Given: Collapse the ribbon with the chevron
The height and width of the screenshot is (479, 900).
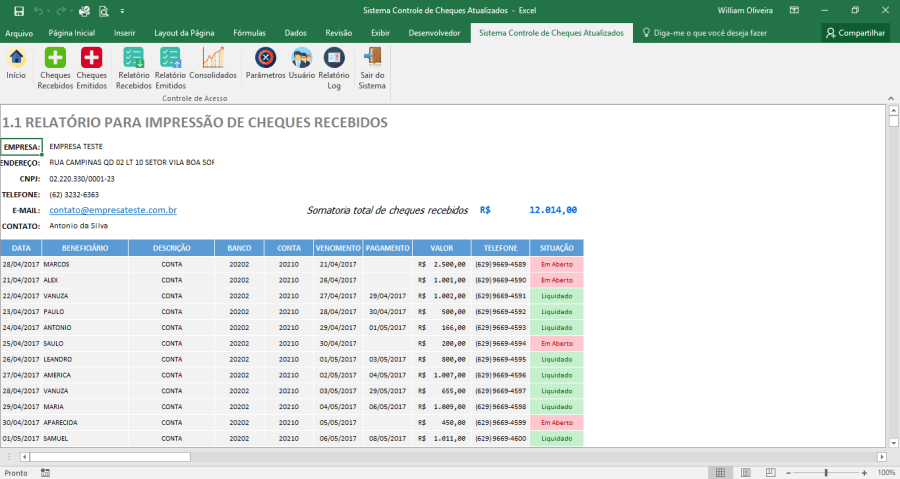Looking at the screenshot, I should [891, 98].
